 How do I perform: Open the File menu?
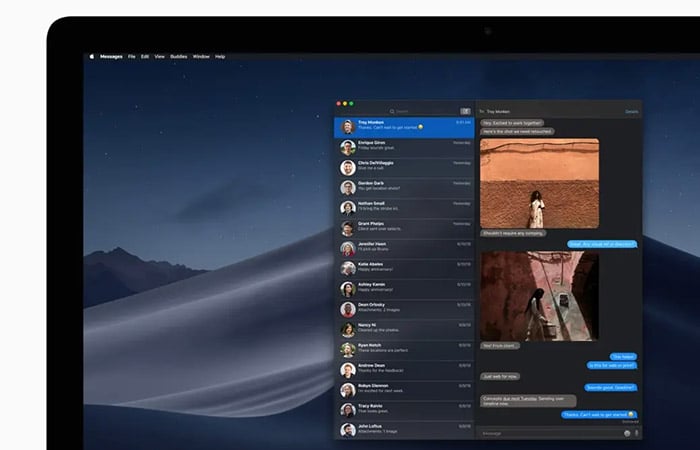pyautogui.click(x=132, y=57)
